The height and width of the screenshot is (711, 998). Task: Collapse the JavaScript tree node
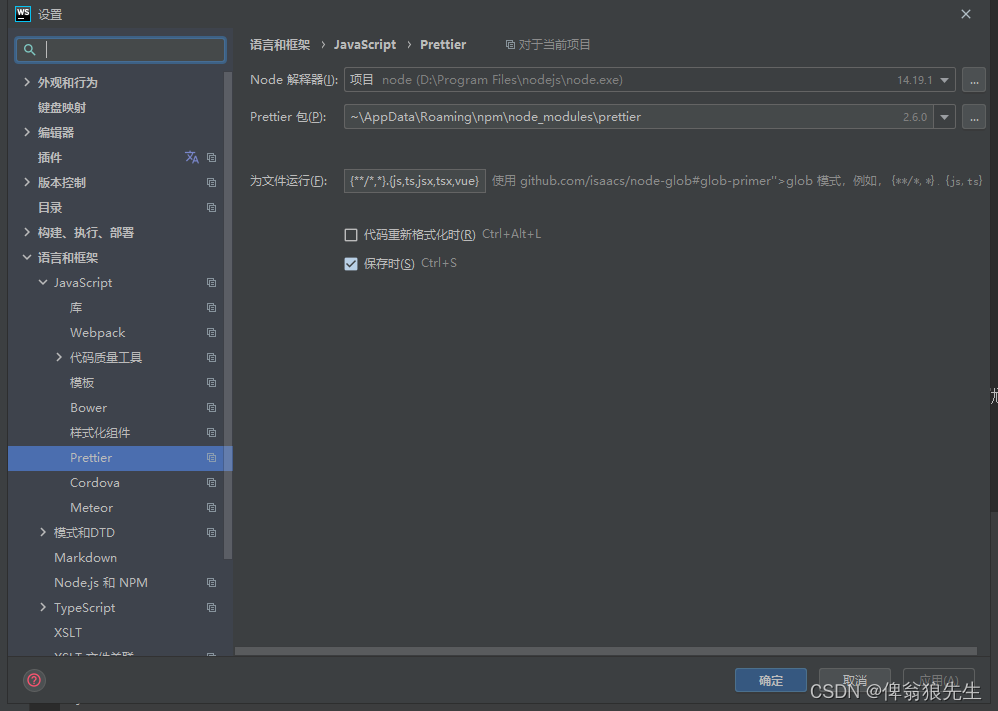tap(43, 282)
